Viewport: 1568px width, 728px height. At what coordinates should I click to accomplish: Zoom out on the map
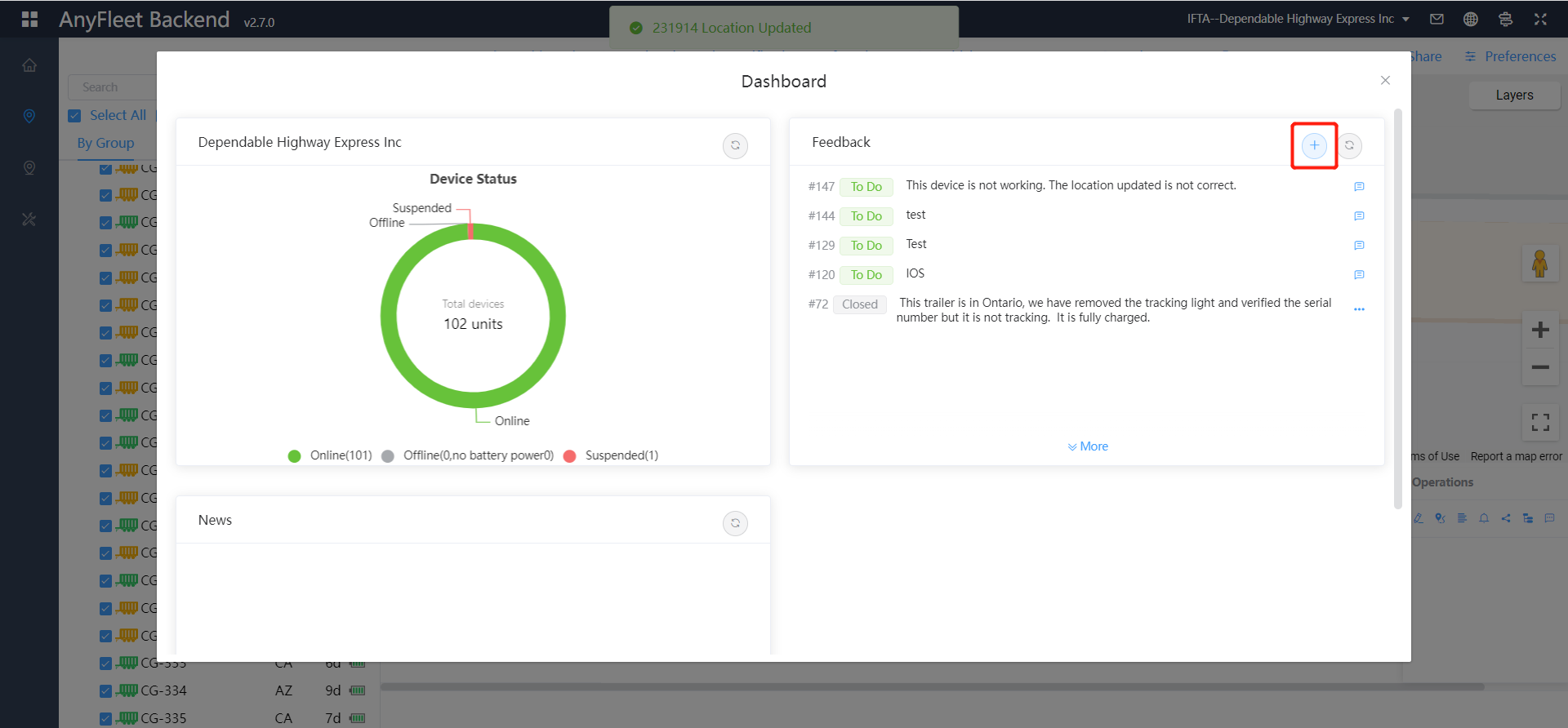pos(1540,367)
